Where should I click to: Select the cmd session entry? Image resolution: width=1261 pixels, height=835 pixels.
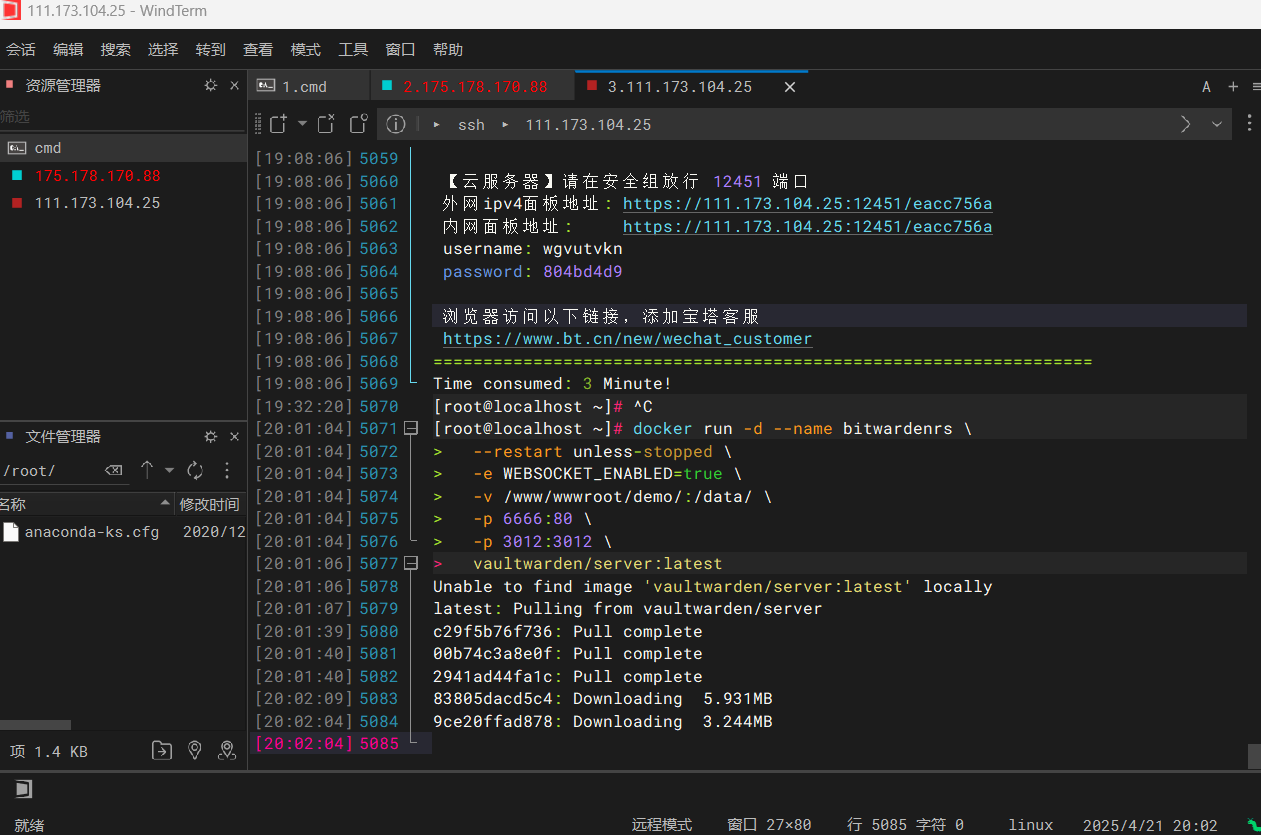click(123, 148)
